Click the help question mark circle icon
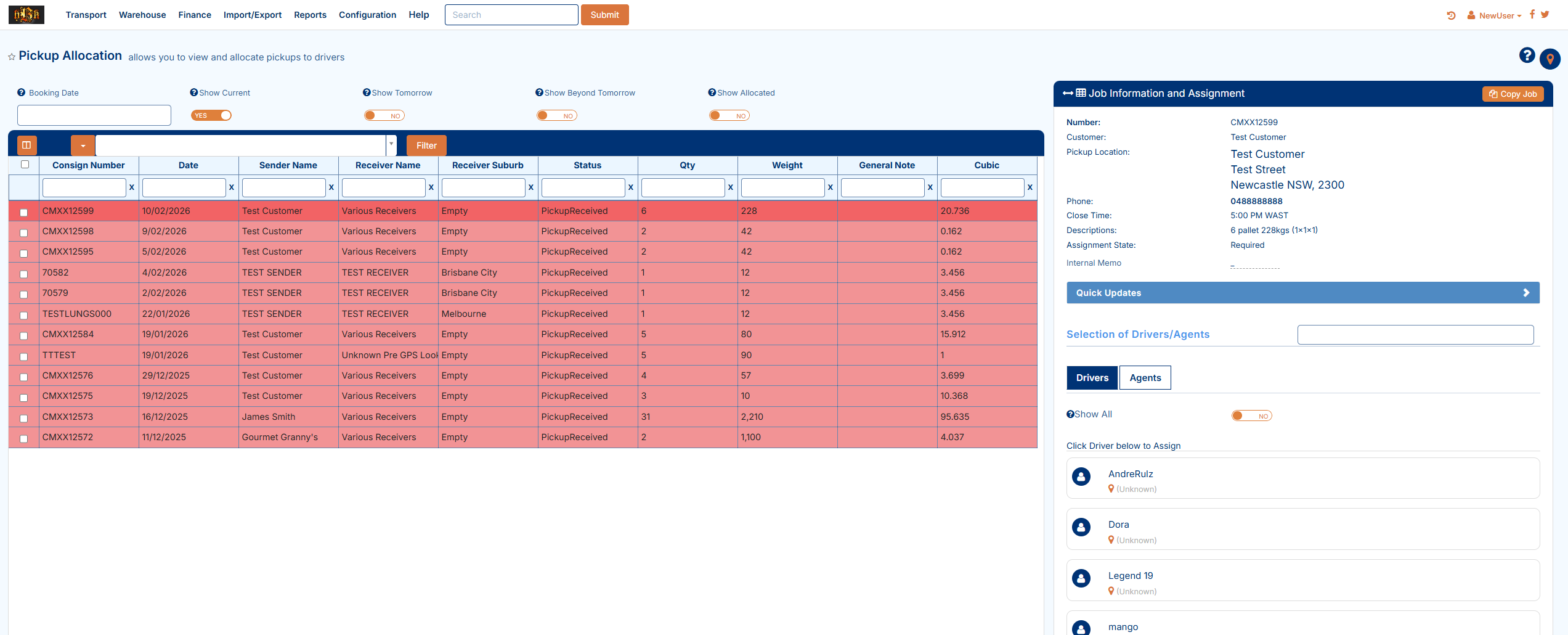 tap(1527, 56)
